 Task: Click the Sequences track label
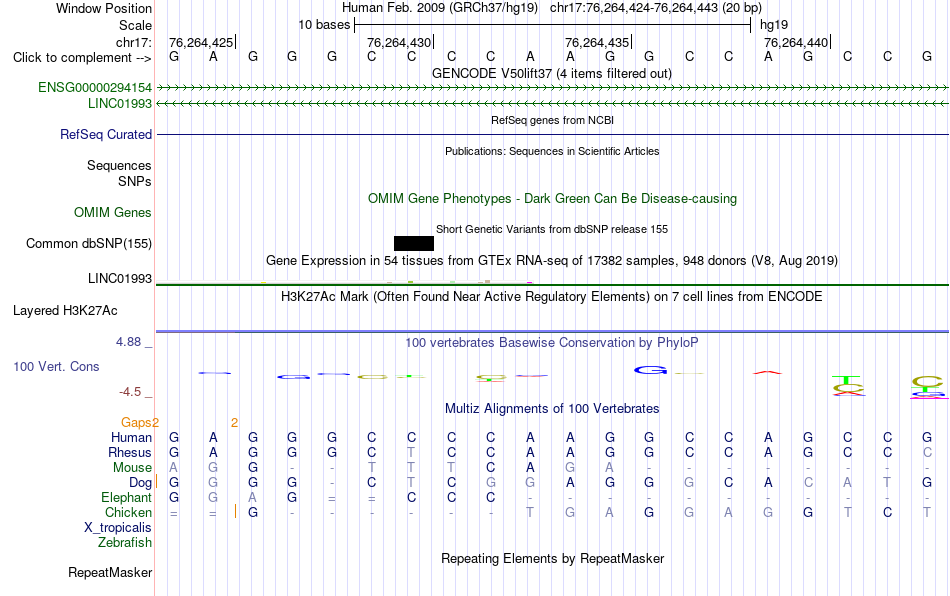pyautogui.click(x=119, y=165)
